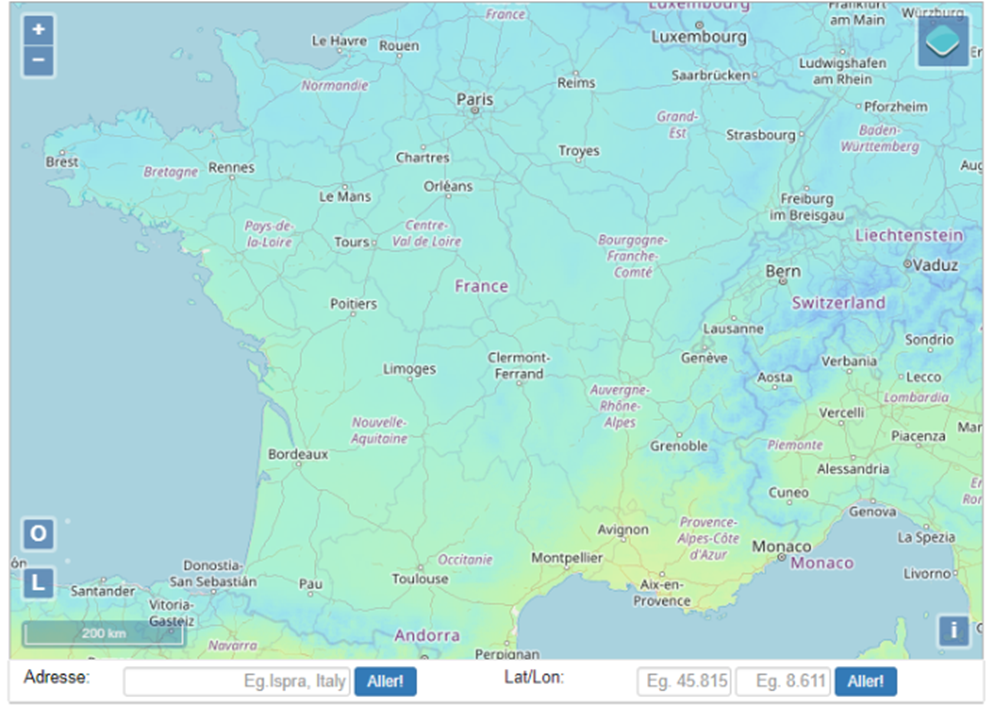Click Monaco on the map

[x=781, y=547]
